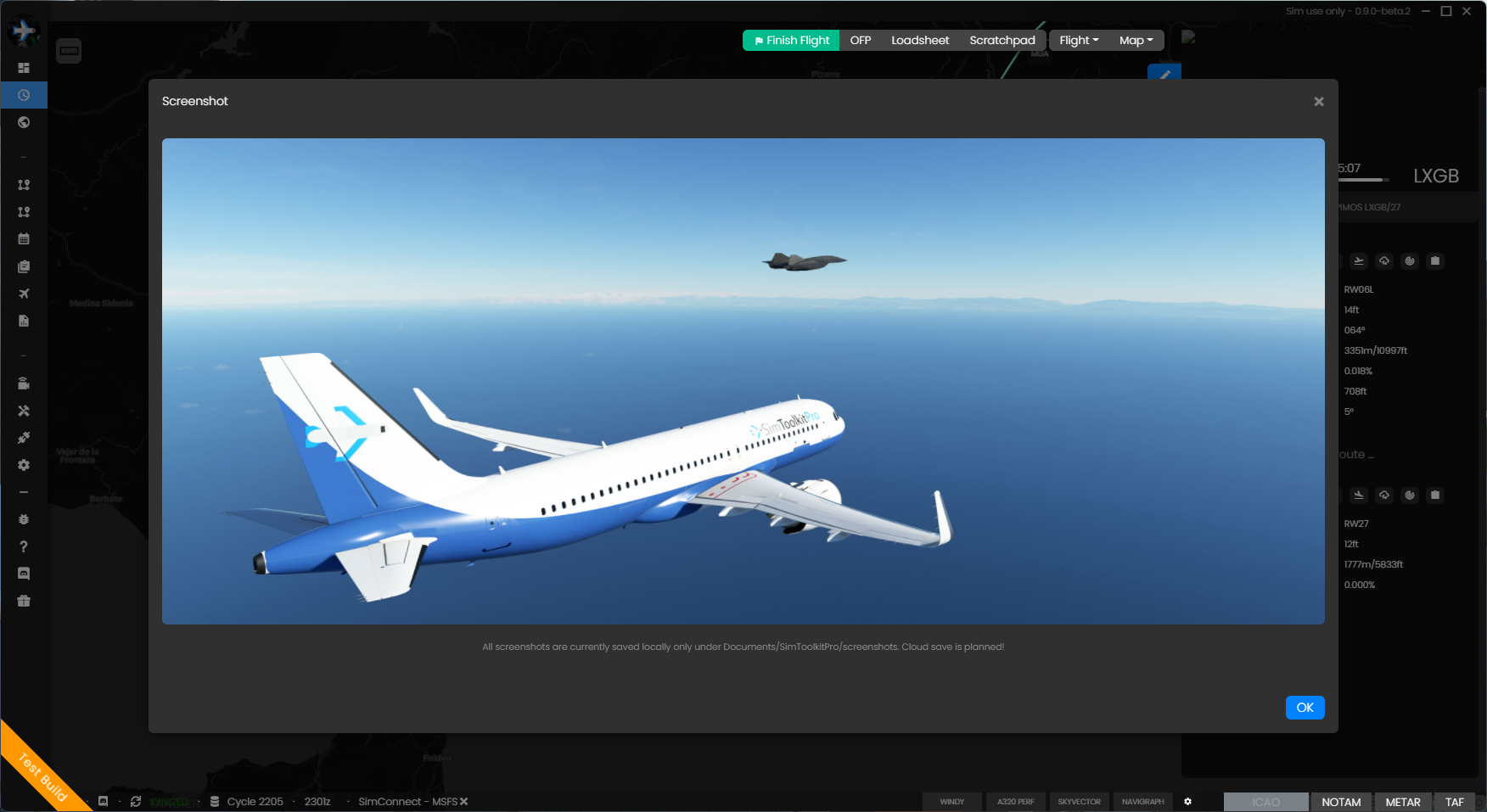Click the landing arrival icon above RW27
The width and height of the screenshot is (1487, 812).
(x=1359, y=496)
